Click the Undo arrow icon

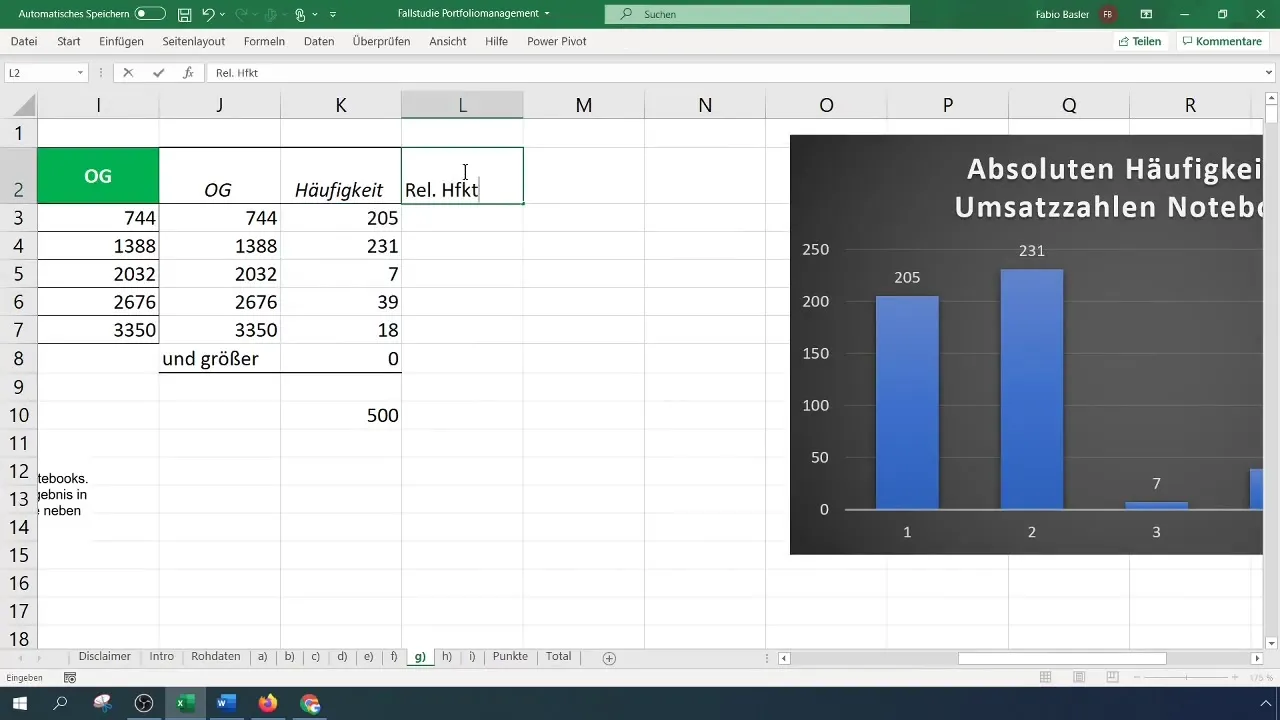click(208, 14)
